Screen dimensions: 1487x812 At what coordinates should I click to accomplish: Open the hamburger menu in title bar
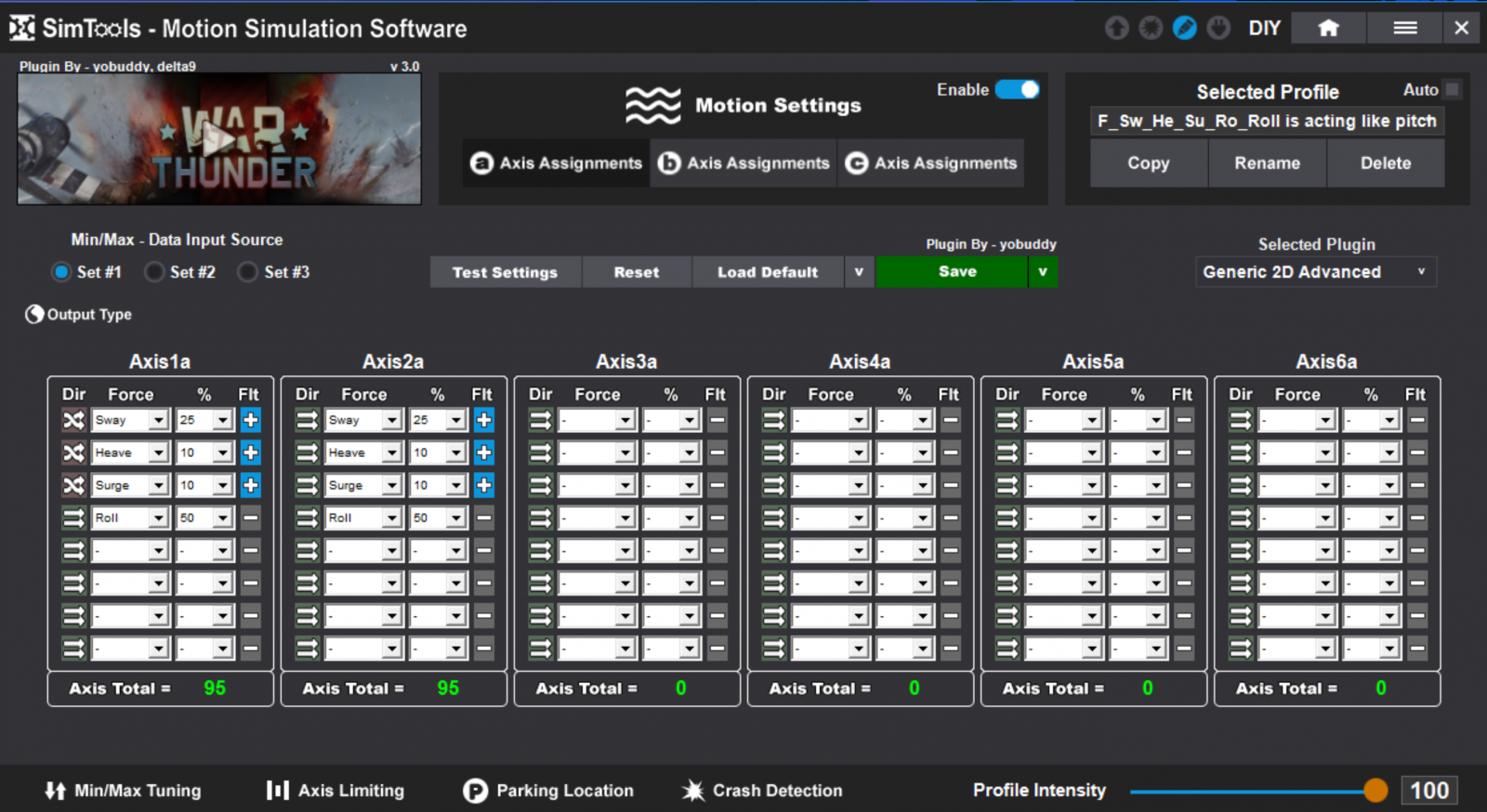pos(1404,29)
